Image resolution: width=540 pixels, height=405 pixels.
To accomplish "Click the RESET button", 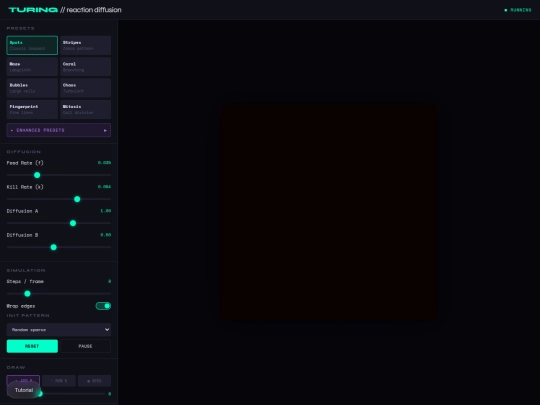I will coord(32,346).
